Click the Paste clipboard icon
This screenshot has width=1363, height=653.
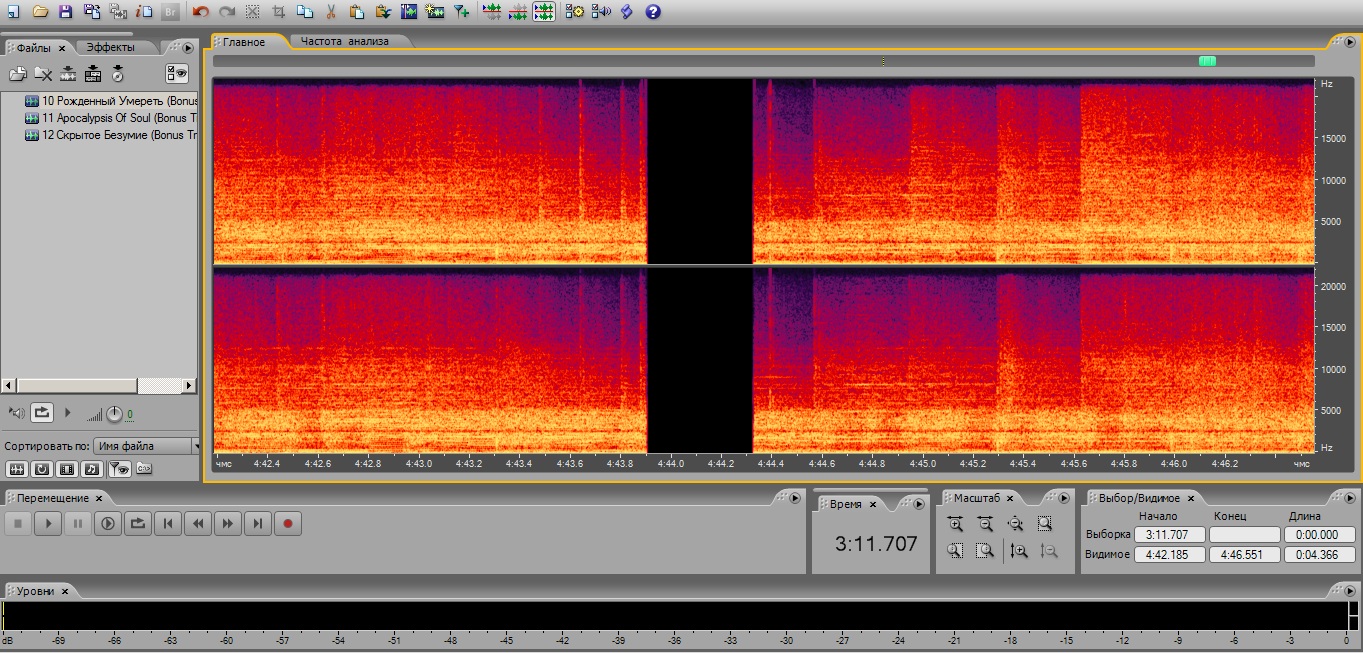pyautogui.click(x=357, y=12)
